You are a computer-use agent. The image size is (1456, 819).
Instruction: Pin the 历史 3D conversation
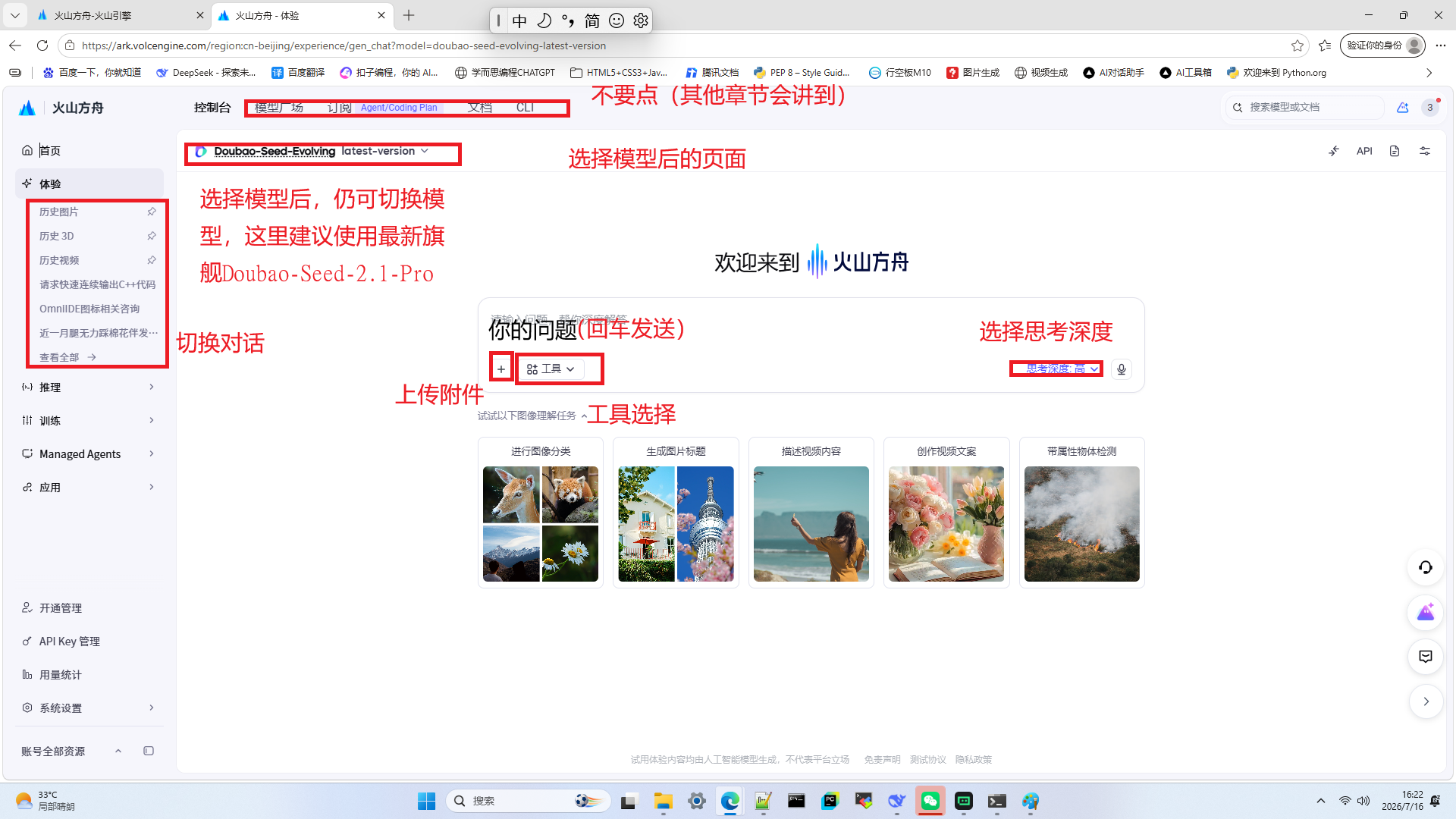pos(152,236)
